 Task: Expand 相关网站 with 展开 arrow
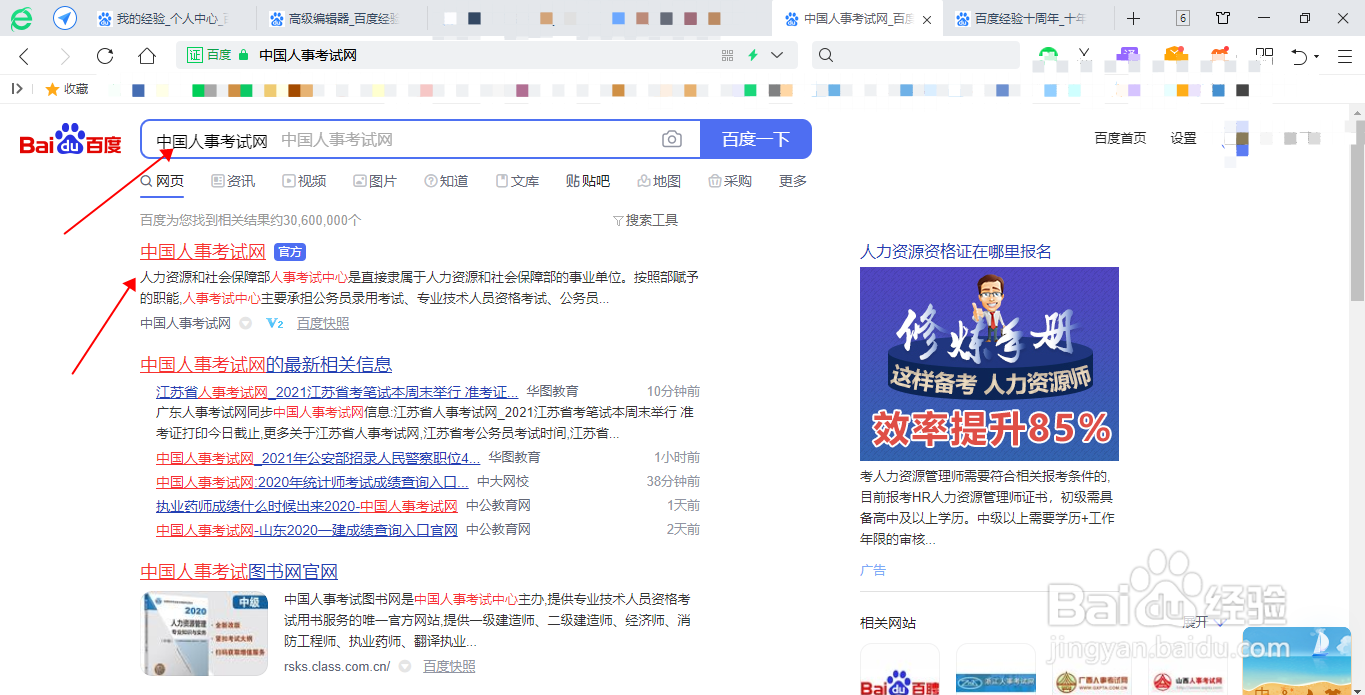pyautogui.click(x=1204, y=622)
